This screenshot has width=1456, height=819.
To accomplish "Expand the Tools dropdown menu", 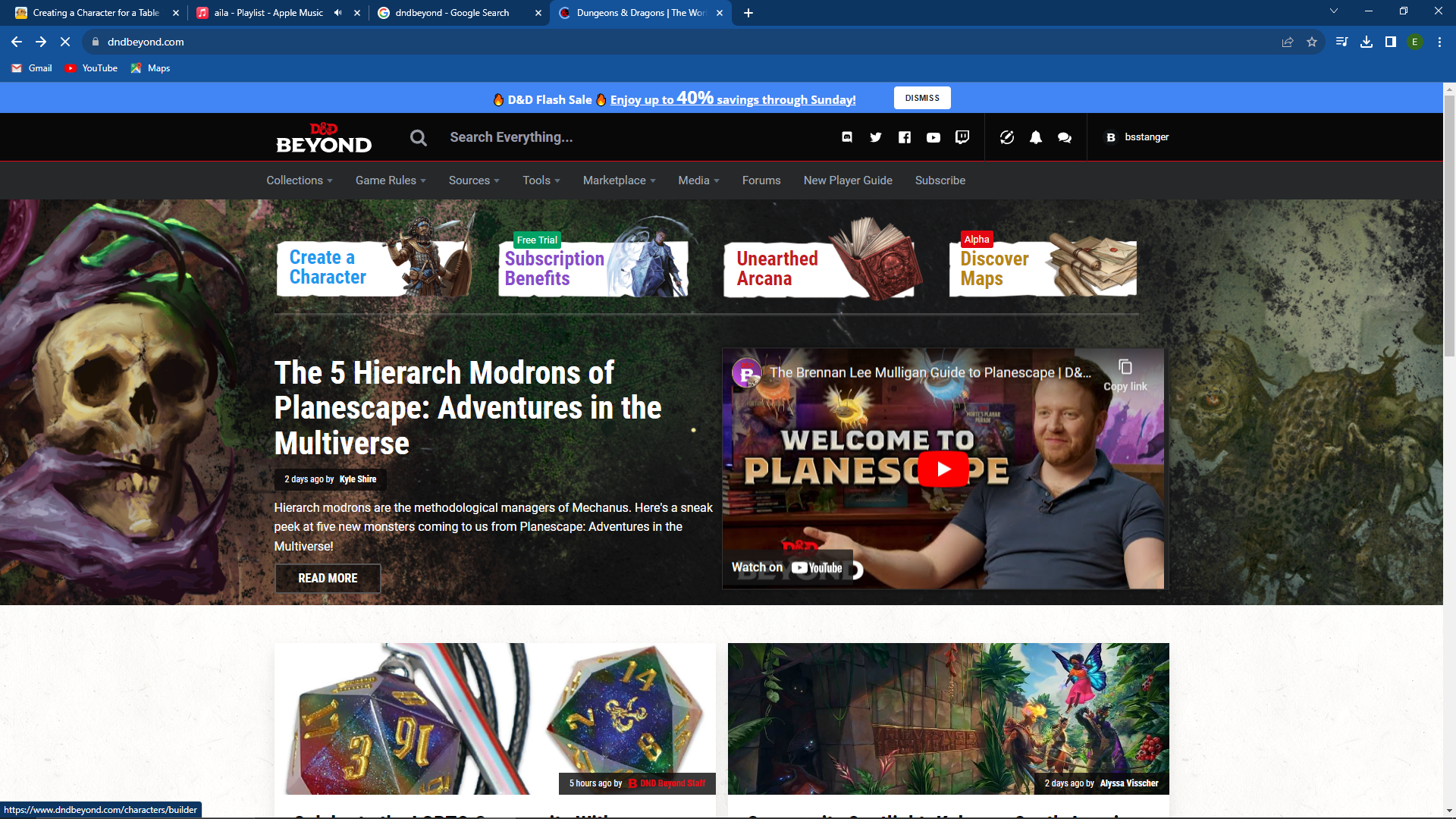I will tap(541, 180).
